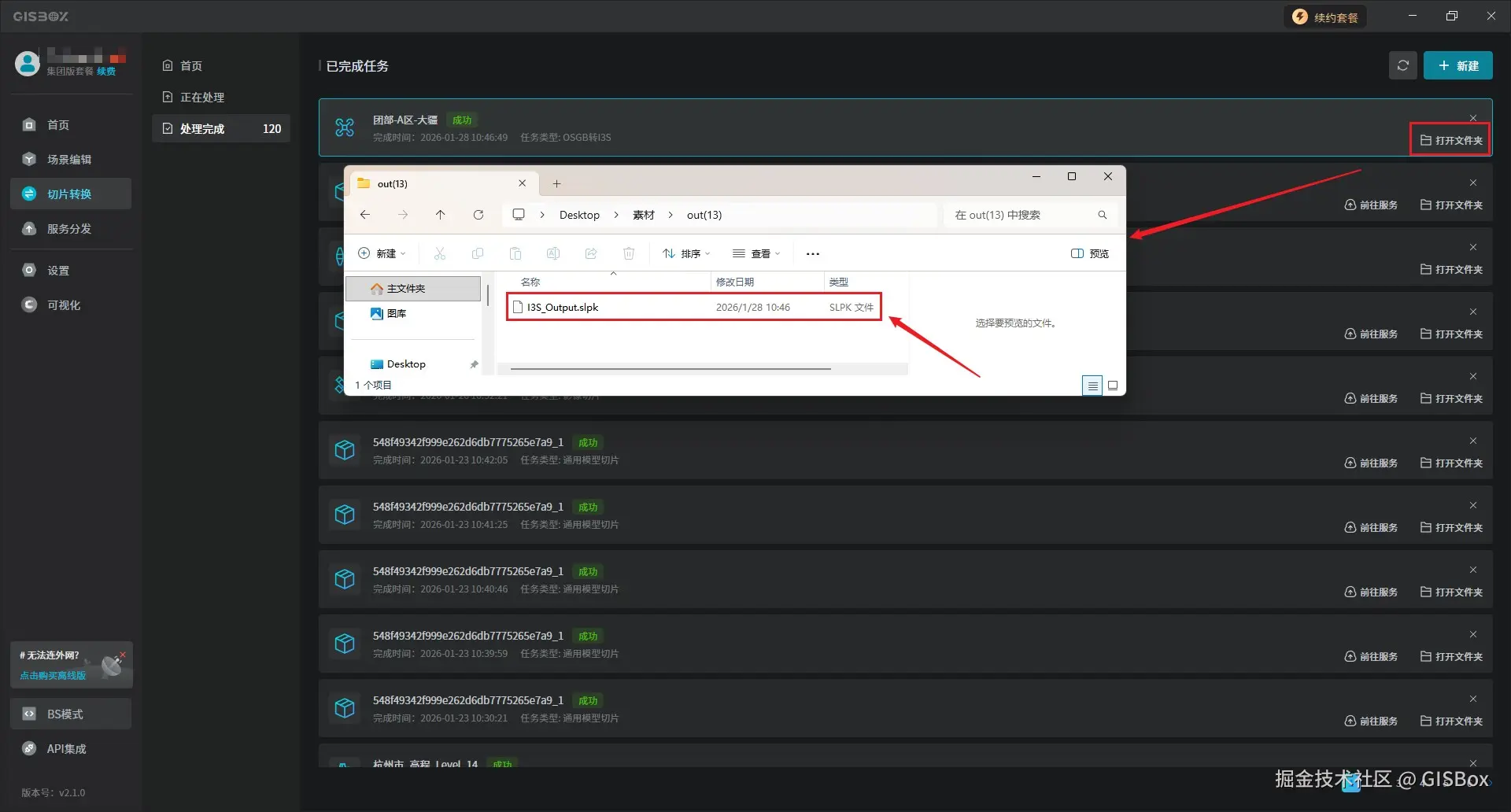The width and height of the screenshot is (1511, 812).
Task: Go up one folder level in explorer
Action: (440, 215)
